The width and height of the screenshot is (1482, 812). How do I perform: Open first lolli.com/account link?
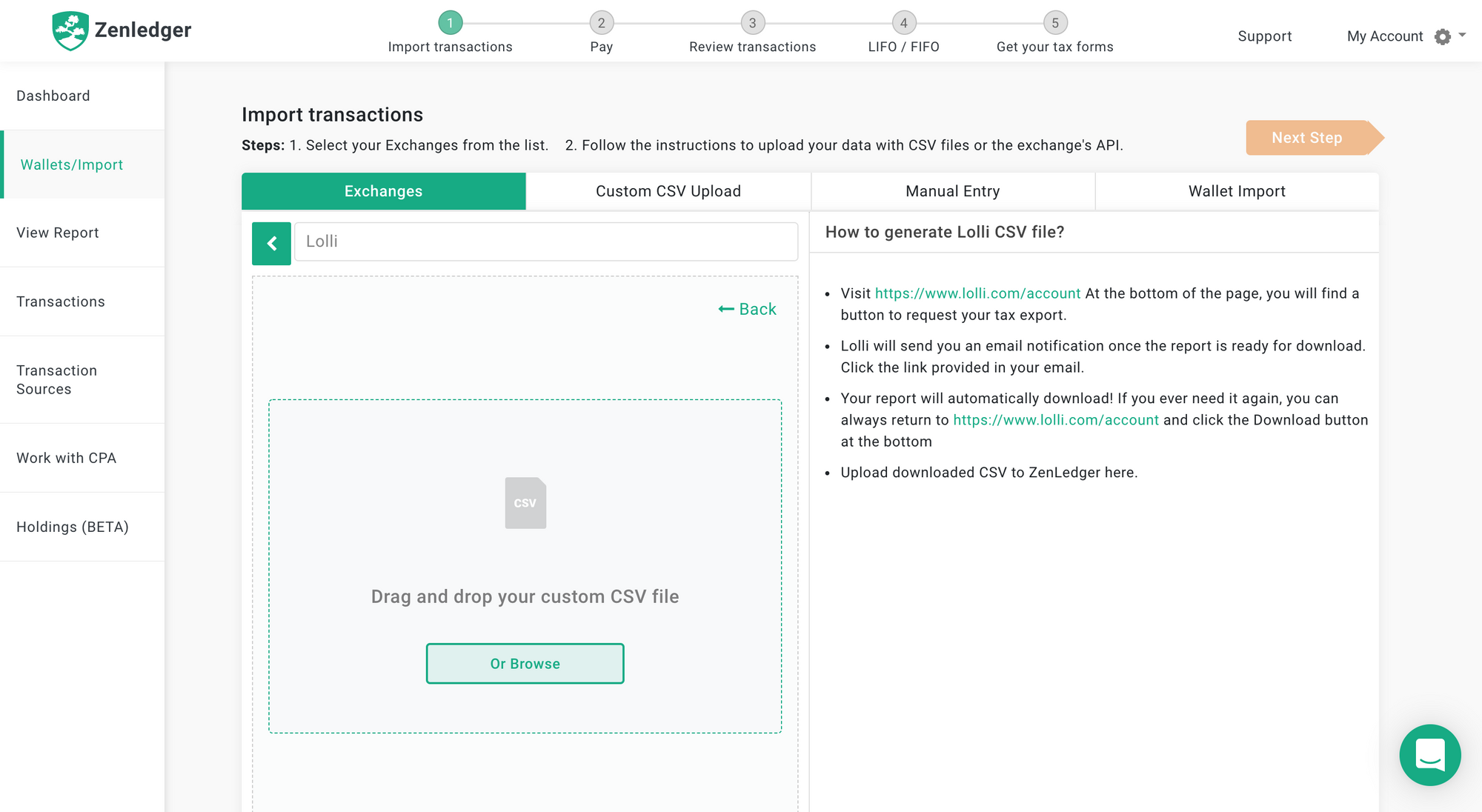(977, 293)
